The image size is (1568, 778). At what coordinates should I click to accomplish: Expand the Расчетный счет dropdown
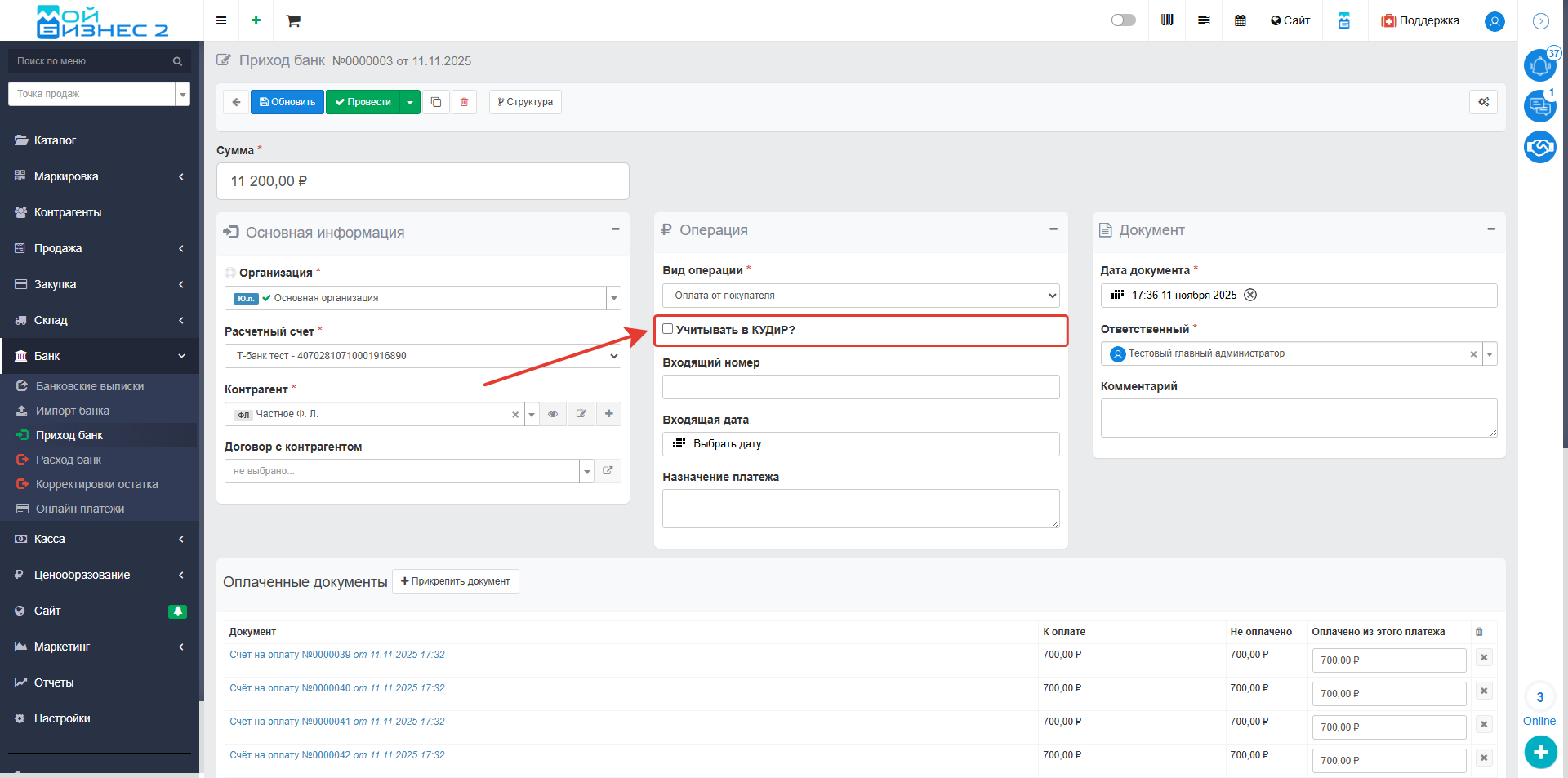tap(422, 356)
